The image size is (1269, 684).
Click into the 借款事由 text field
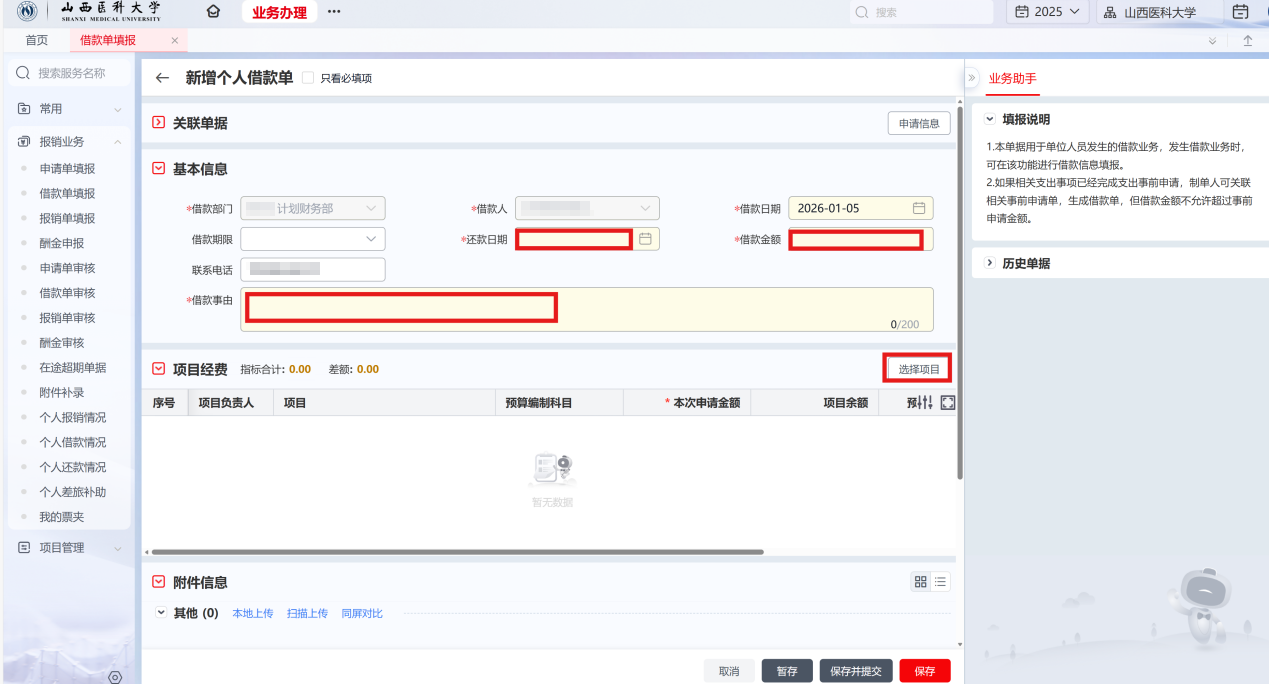586,309
